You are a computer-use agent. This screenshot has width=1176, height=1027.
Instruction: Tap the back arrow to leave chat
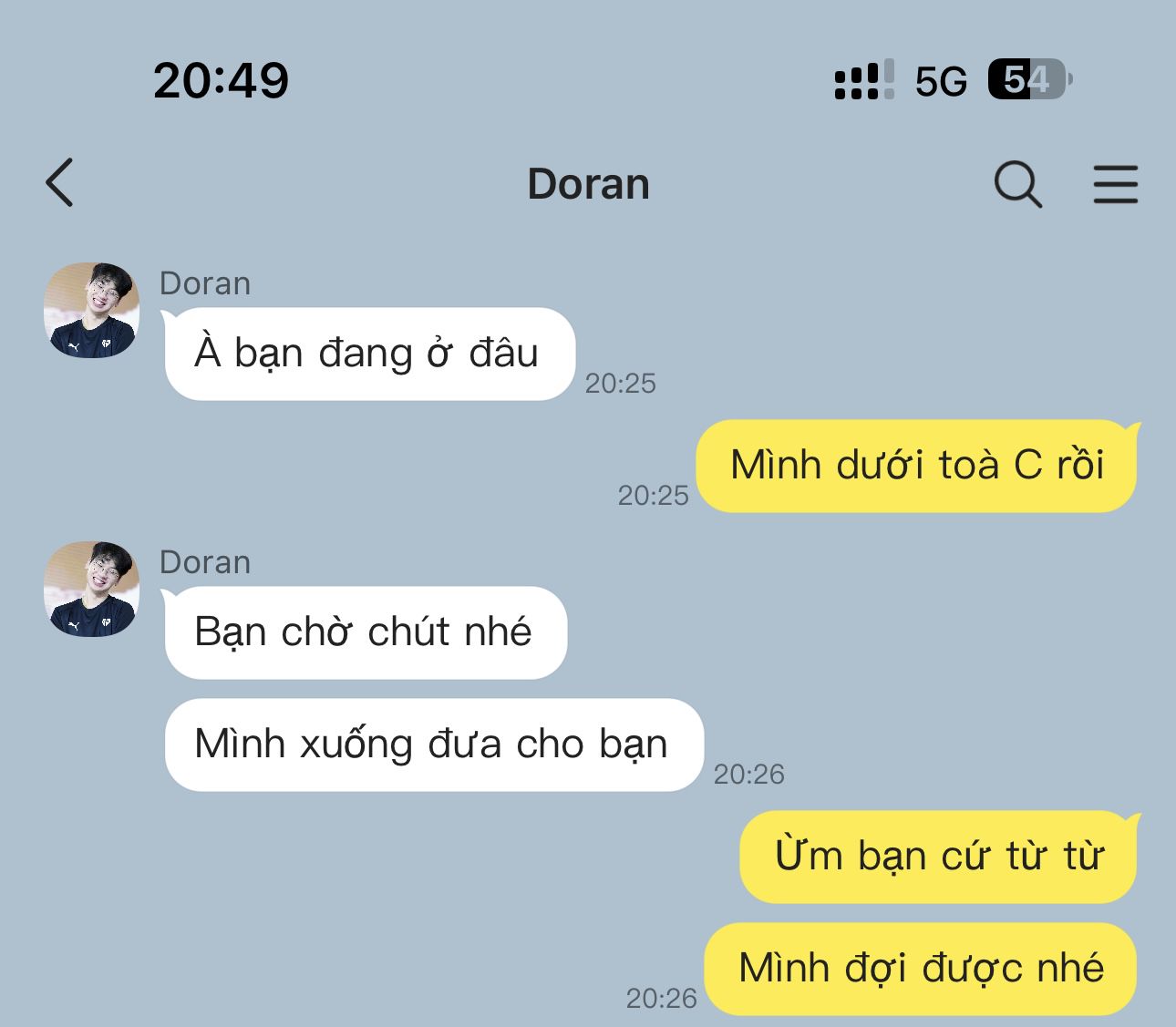pyautogui.click(x=59, y=182)
